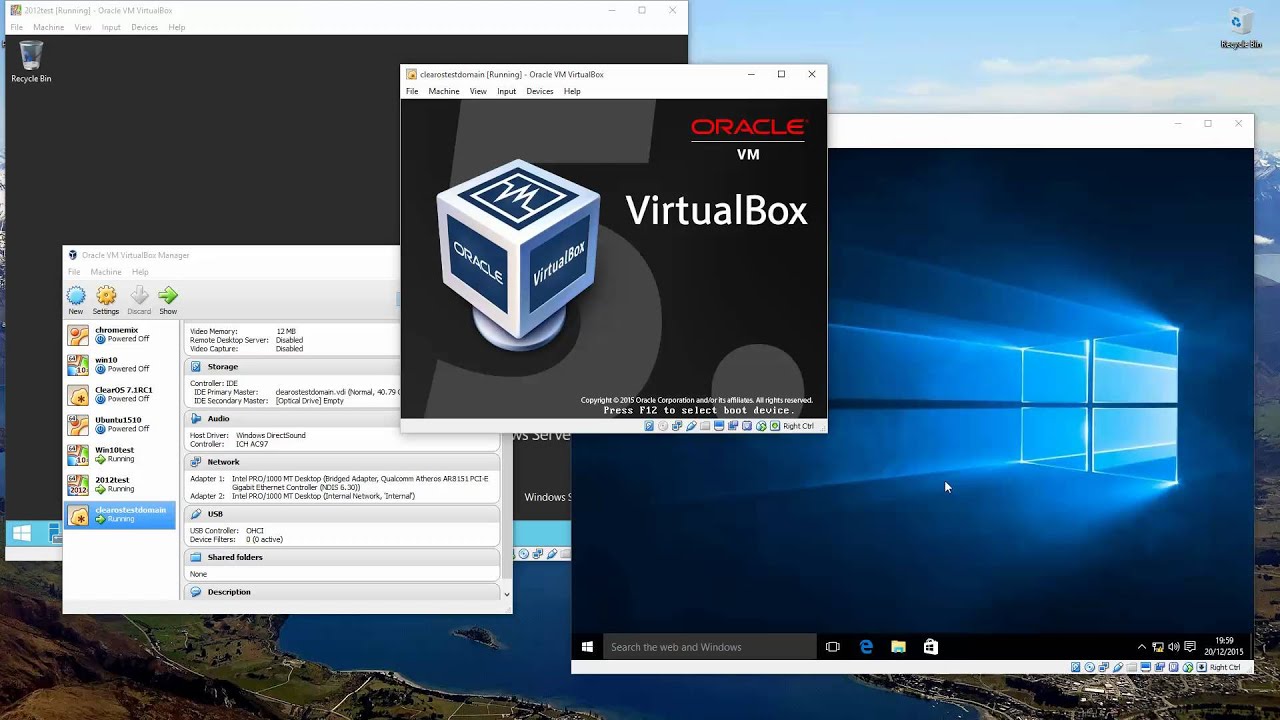This screenshot has width=1280, height=720.
Task: Launch Edge browser from guest taskbar
Action: click(866, 647)
